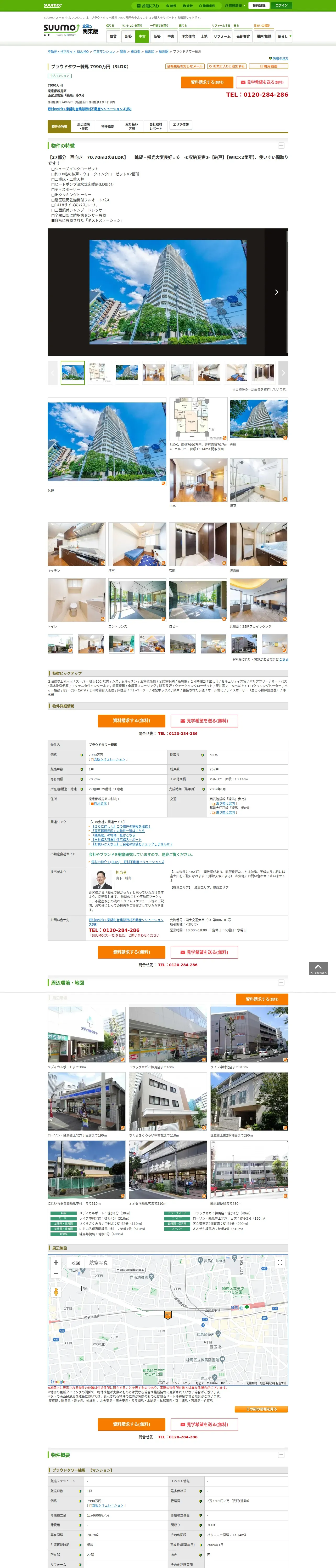This screenshot has height=1568, width=336.
Task: Zoom in on the map
Action: (56, 1263)
